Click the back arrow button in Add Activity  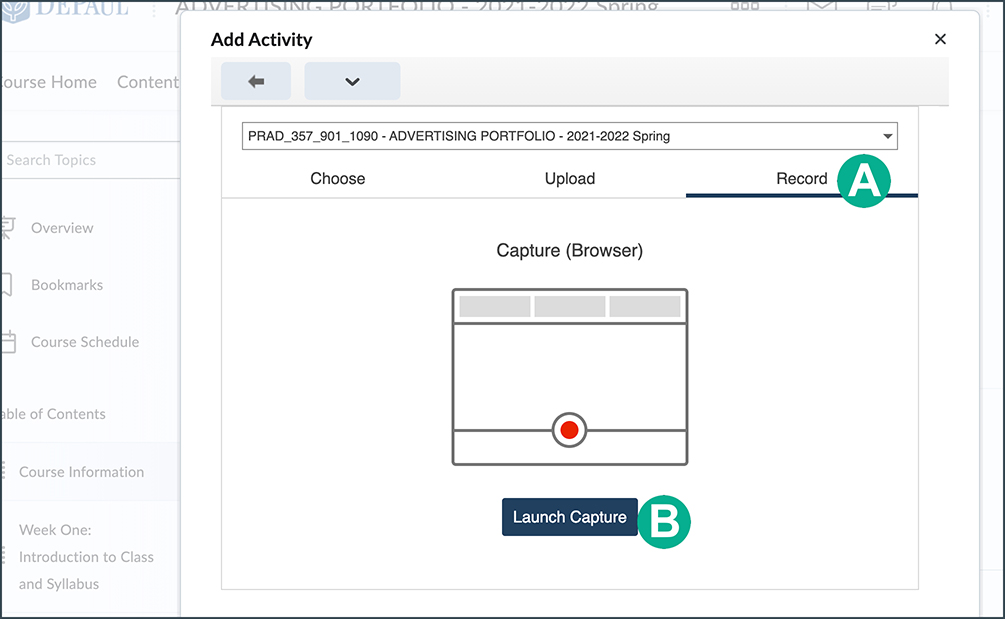[256, 81]
